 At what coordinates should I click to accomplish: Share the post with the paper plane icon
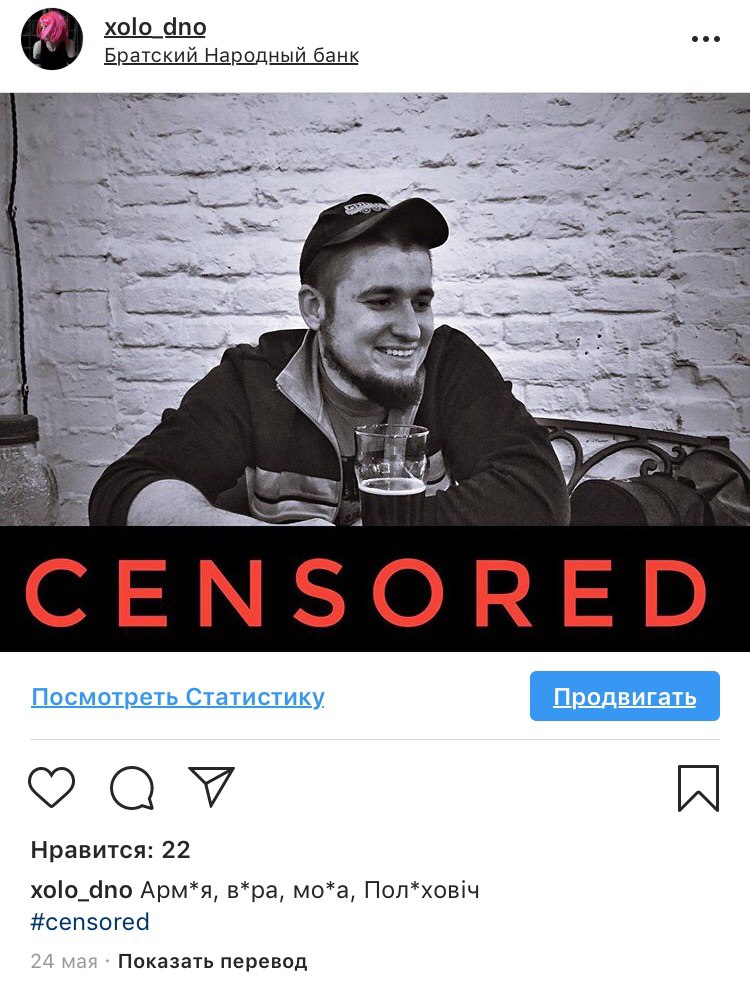pos(212,786)
